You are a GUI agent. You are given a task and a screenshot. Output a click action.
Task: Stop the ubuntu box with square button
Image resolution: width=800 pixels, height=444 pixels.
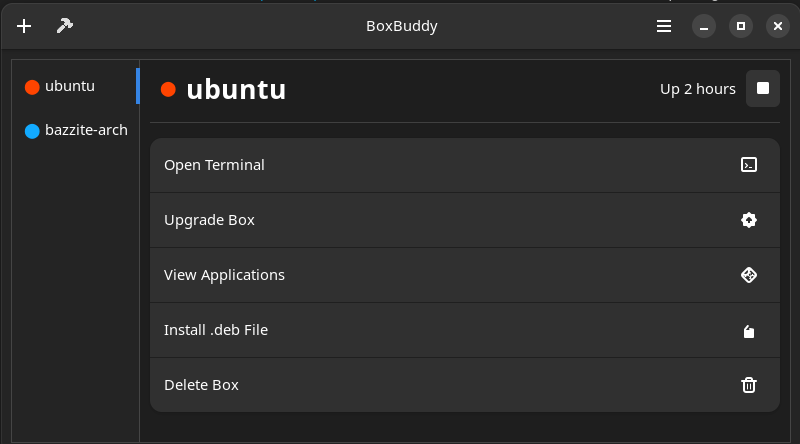[x=763, y=88]
